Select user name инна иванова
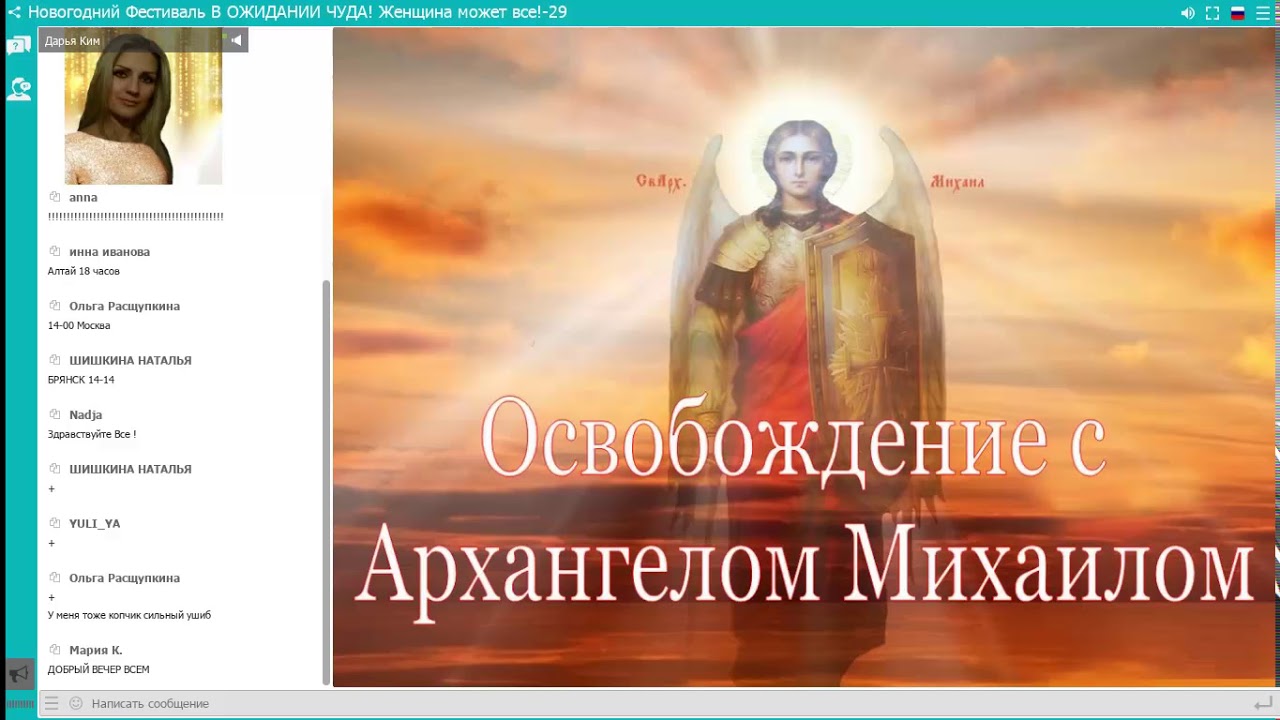 (x=109, y=252)
